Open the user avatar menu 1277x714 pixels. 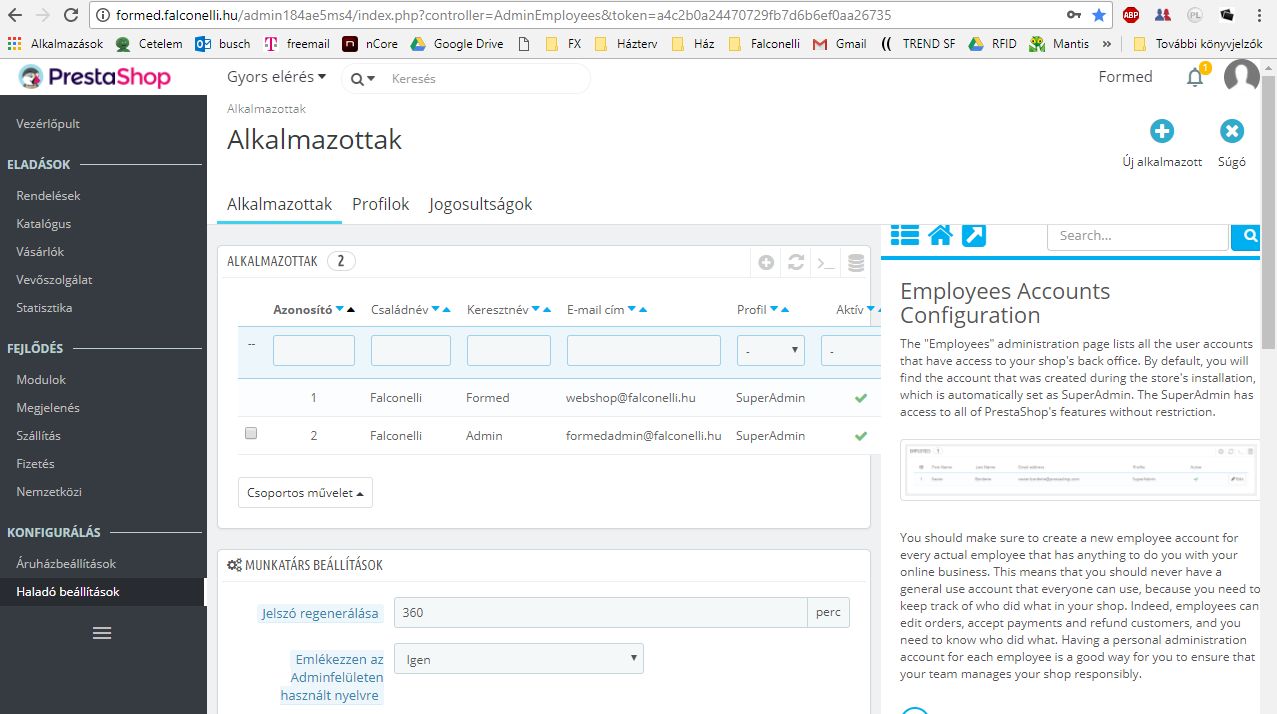(1241, 77)
